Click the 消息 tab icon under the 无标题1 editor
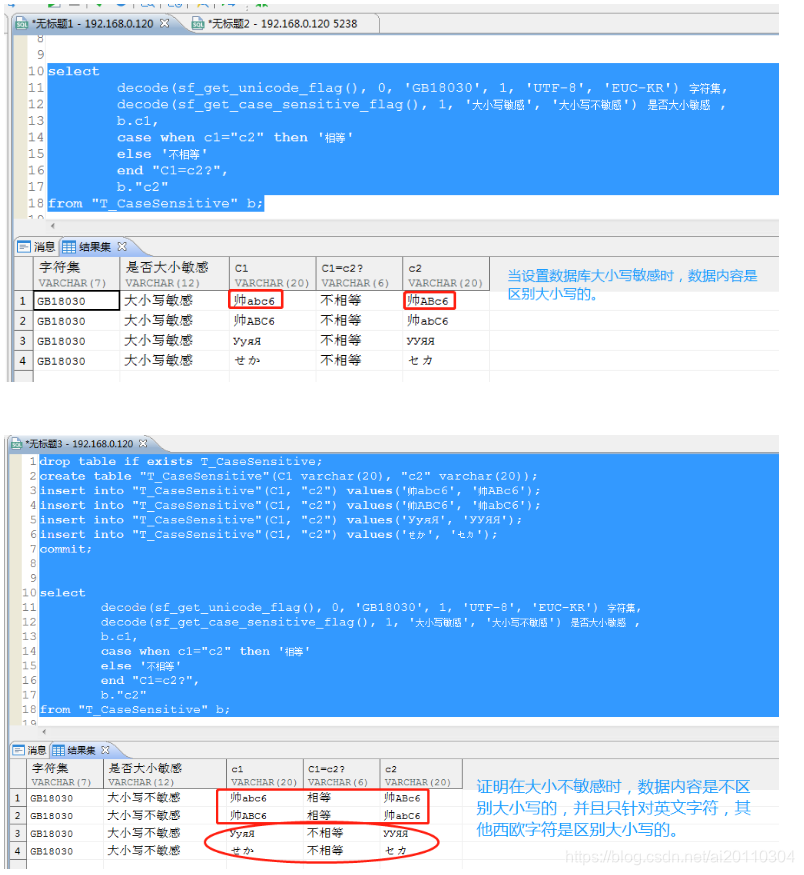 coord(23,247)
